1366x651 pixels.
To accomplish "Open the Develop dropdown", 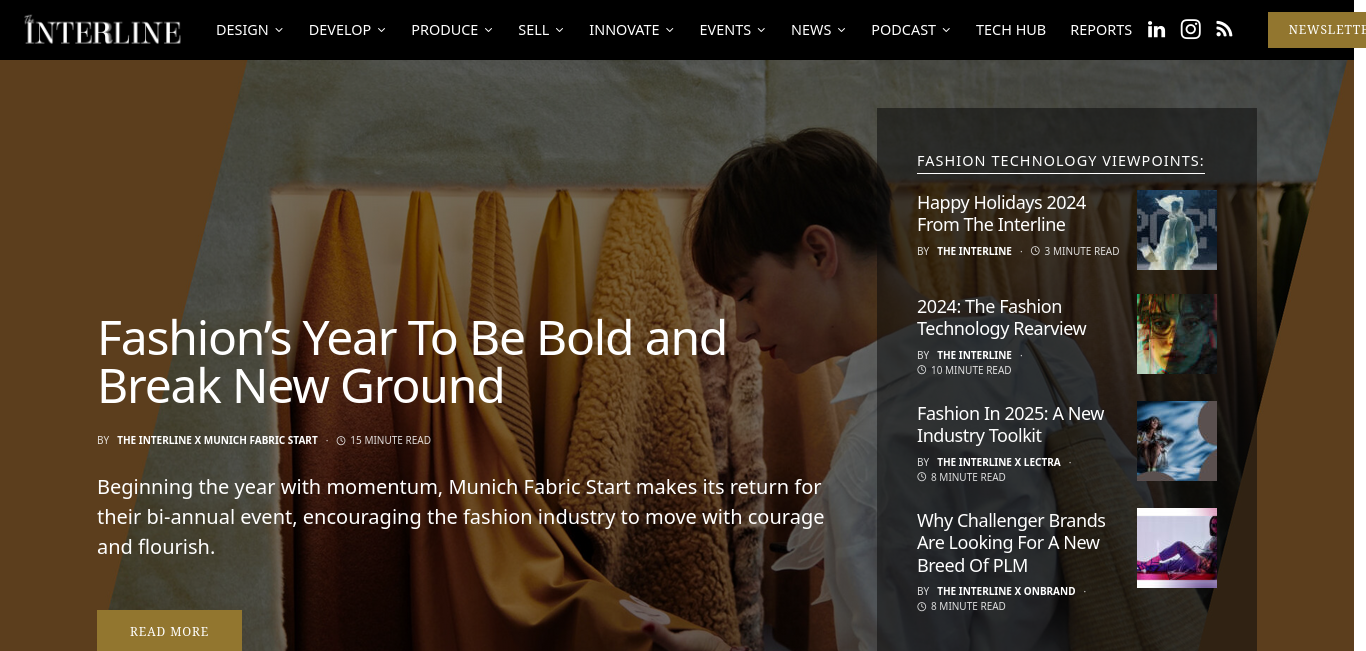I will click(x=347, y=30).
